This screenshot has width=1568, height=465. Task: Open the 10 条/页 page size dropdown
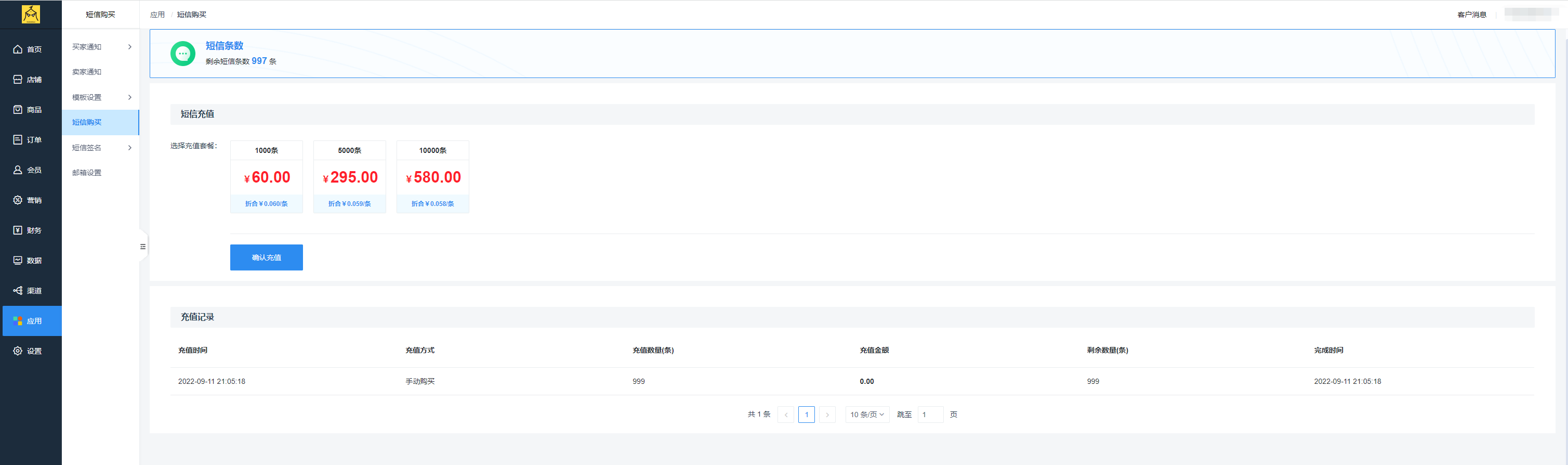[x=867, y=415]
